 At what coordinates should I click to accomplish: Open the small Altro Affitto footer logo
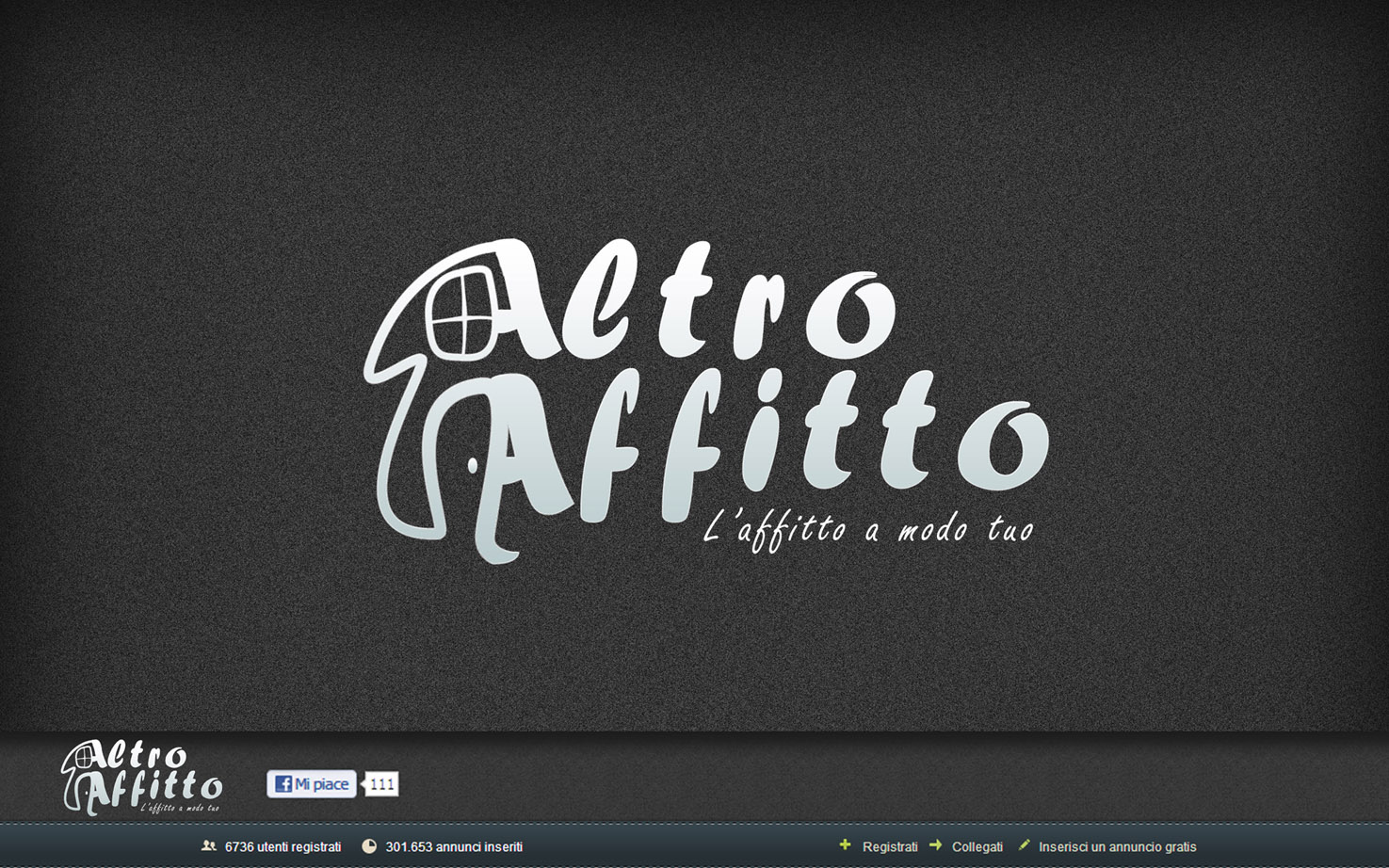click(x=142, y=778)
